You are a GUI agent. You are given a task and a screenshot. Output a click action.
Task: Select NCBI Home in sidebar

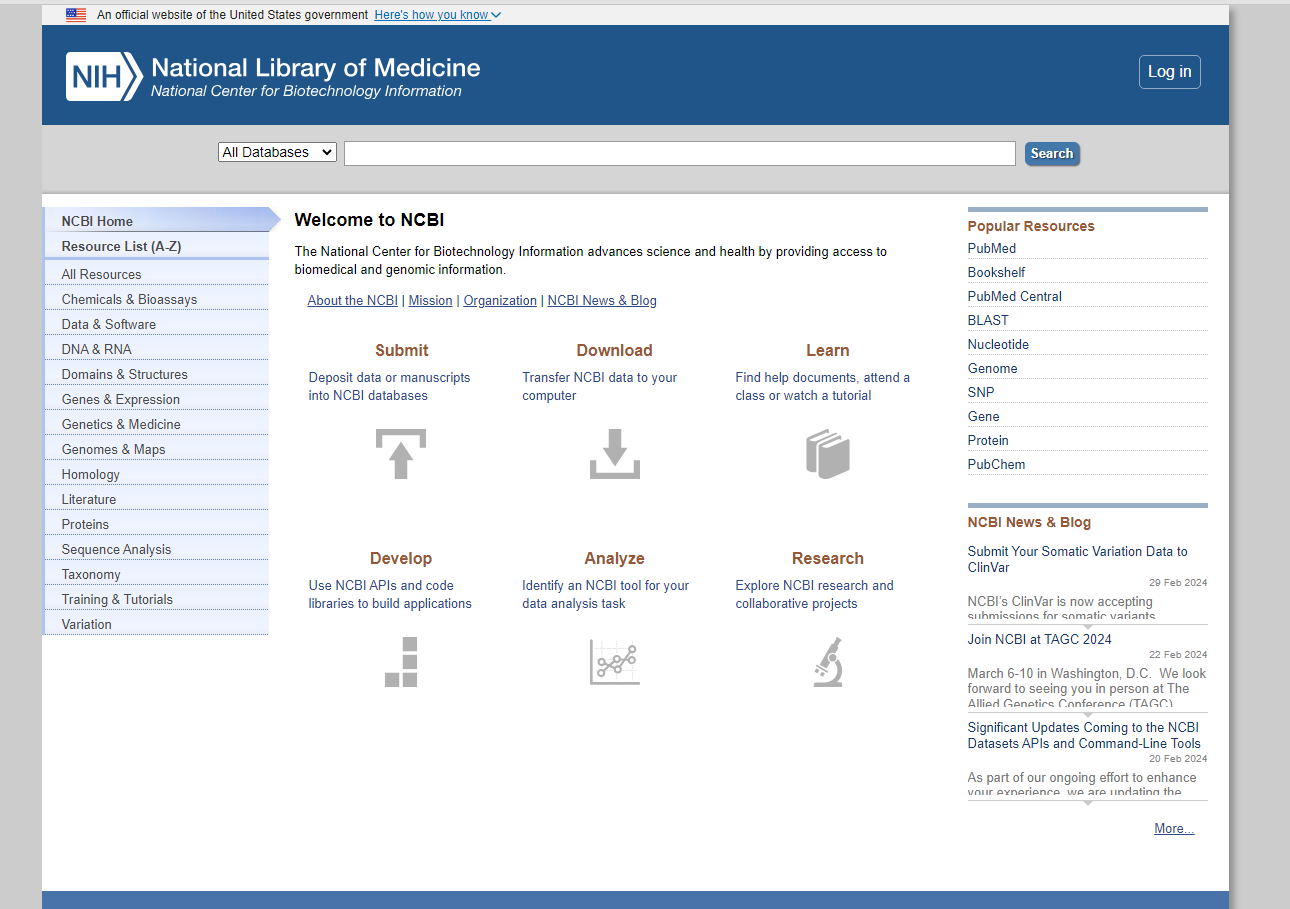coord(157,221)
